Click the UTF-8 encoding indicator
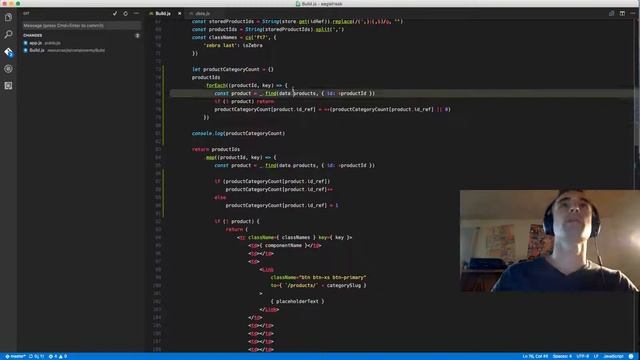The height and width of the screenshot is (360, 640). [582, 356]
